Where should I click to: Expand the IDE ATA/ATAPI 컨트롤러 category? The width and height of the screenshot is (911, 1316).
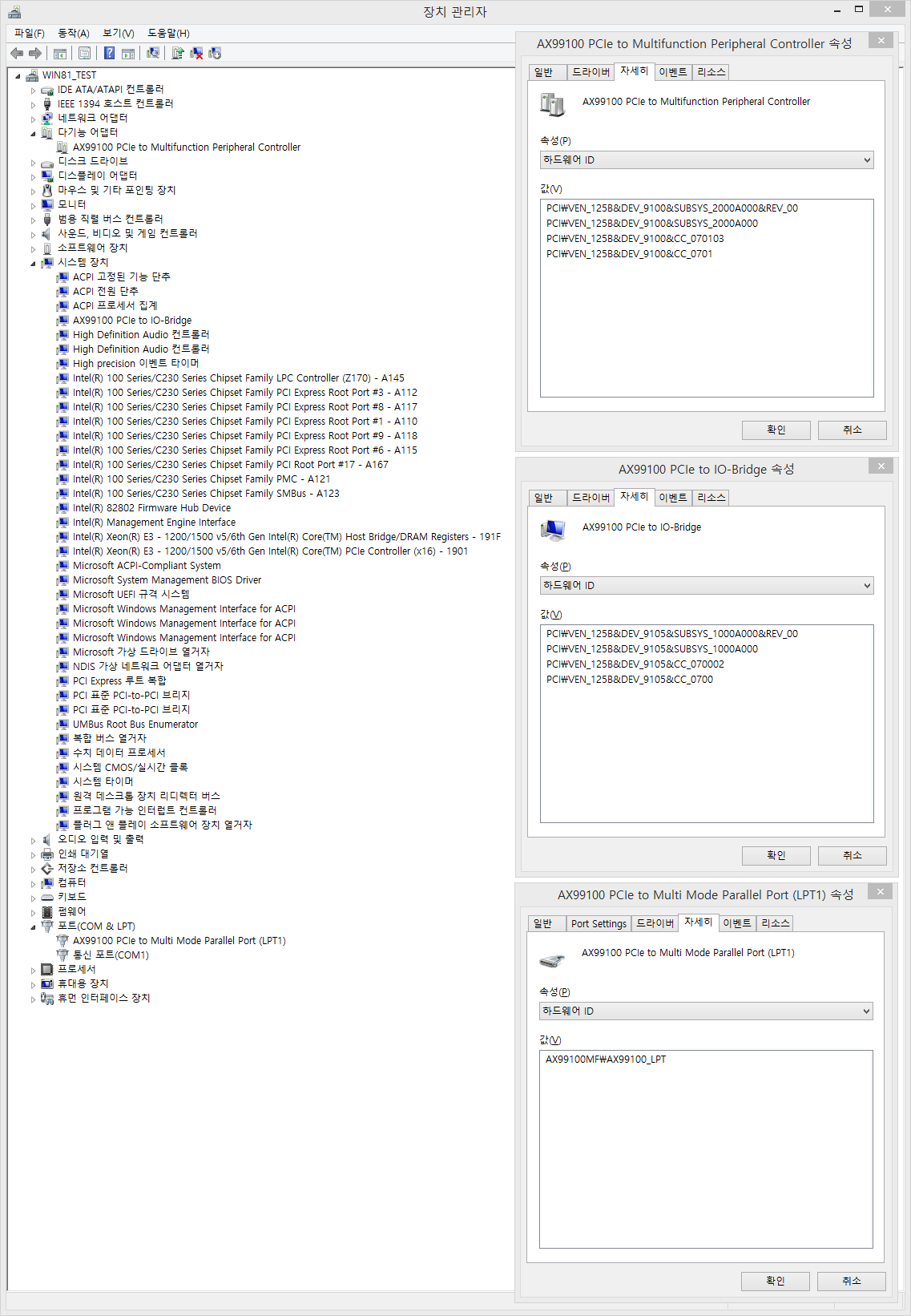[33, 90]
